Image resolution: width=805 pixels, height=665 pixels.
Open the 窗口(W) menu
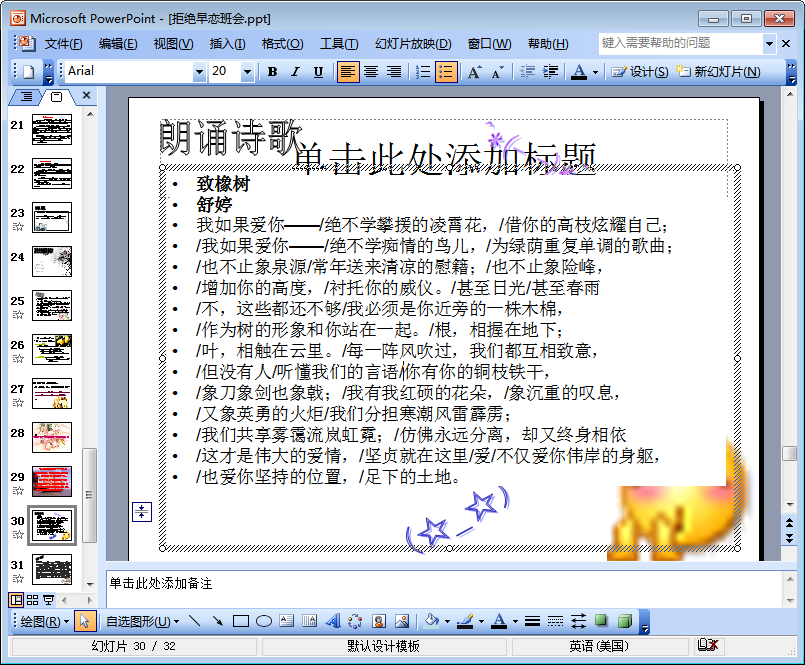[x=489, y=44]
